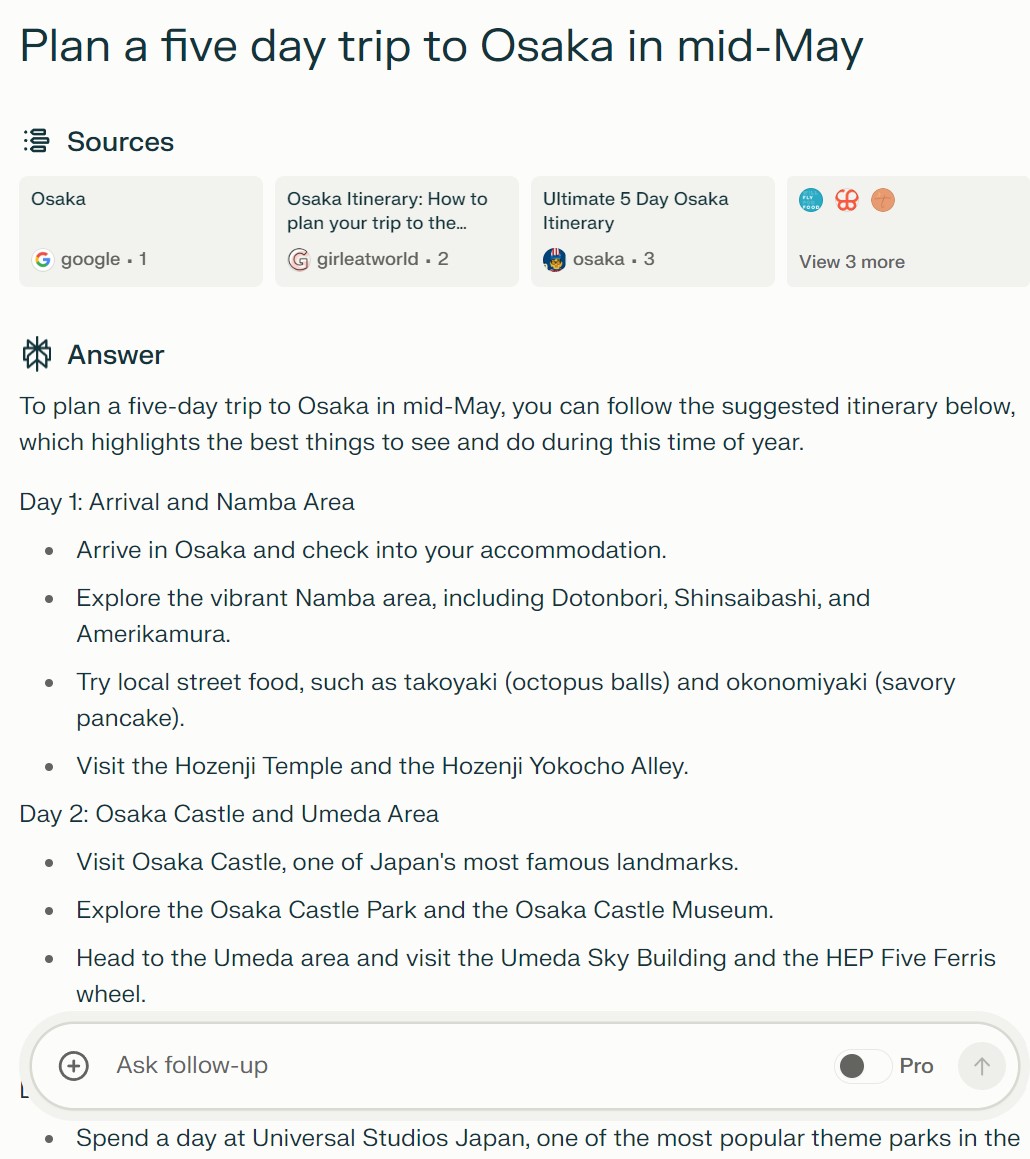The image size is (1030, 1159).
Task: Click the osaka source favicon icon
Action: click(554, 260)
